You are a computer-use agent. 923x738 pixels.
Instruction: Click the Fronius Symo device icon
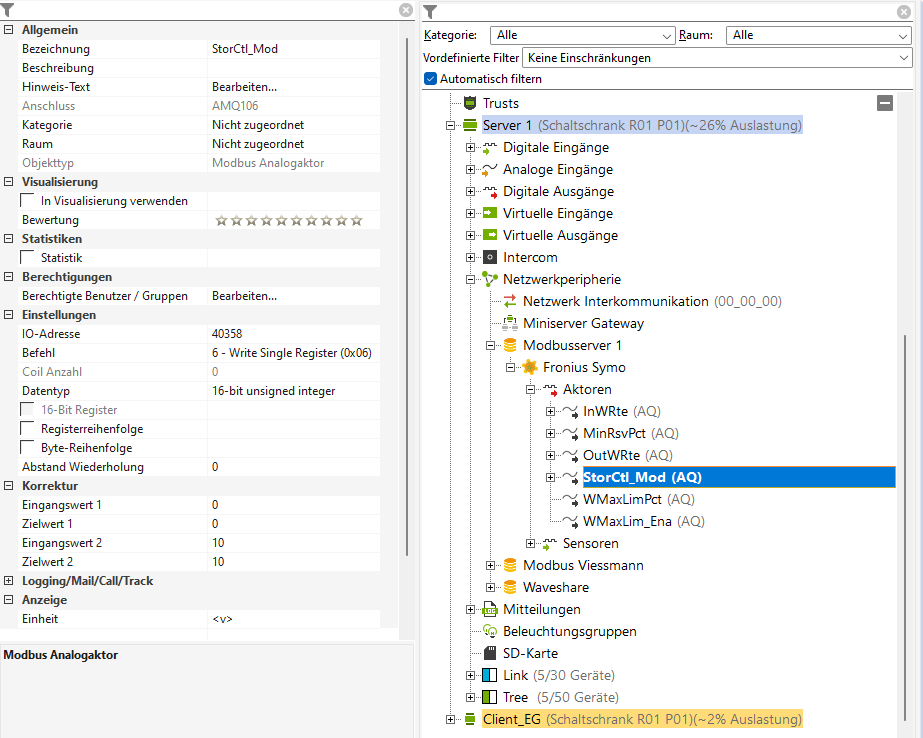530,367
